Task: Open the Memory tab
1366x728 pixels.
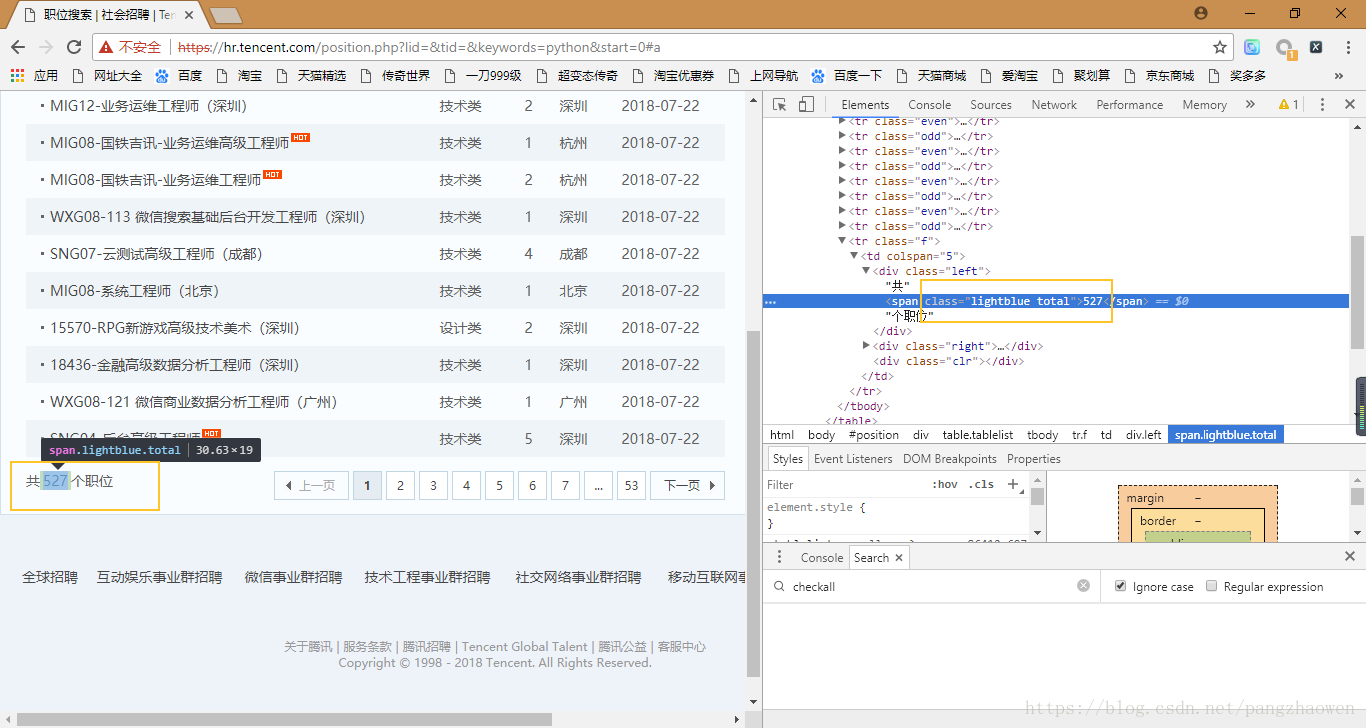Action: coord(1204,104)
